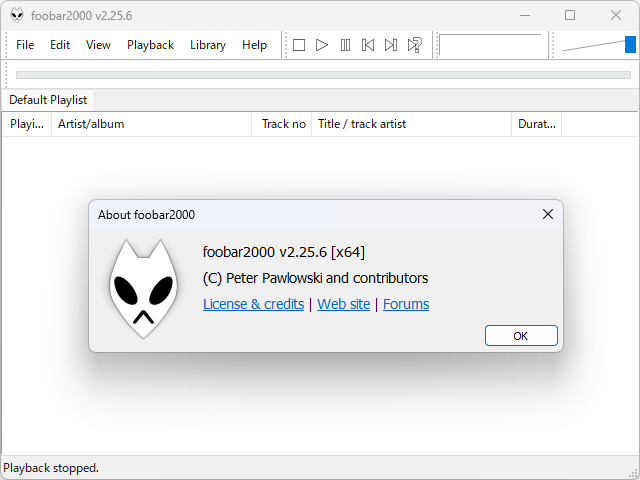This screenshot has width=640, height=480.
Task: Click the Peter Pawlowski copyright text
Action: (316, 278)
